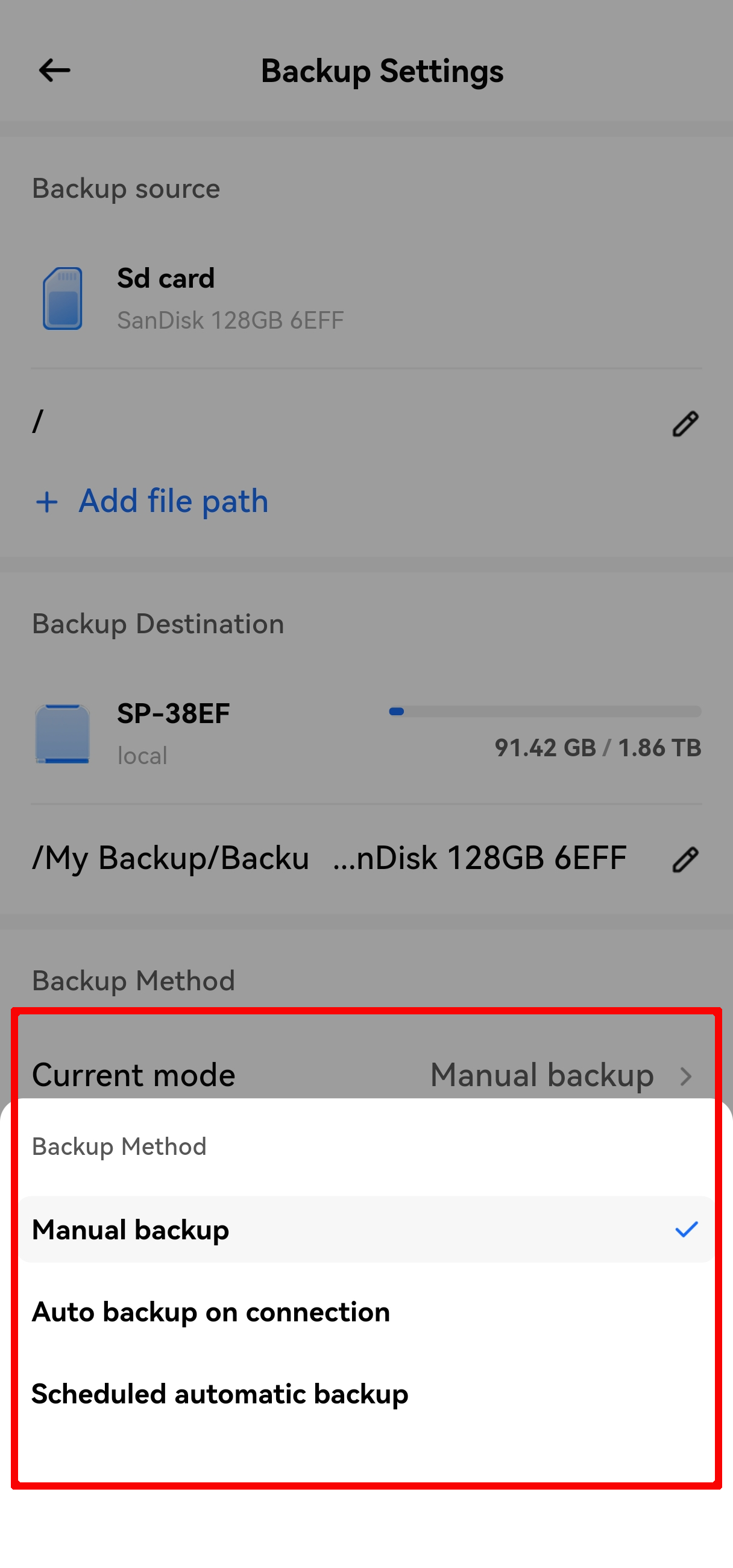Tap the back arrow icon
The width and height of the screenshot is (733, 1568).
(x=54, y=71)
